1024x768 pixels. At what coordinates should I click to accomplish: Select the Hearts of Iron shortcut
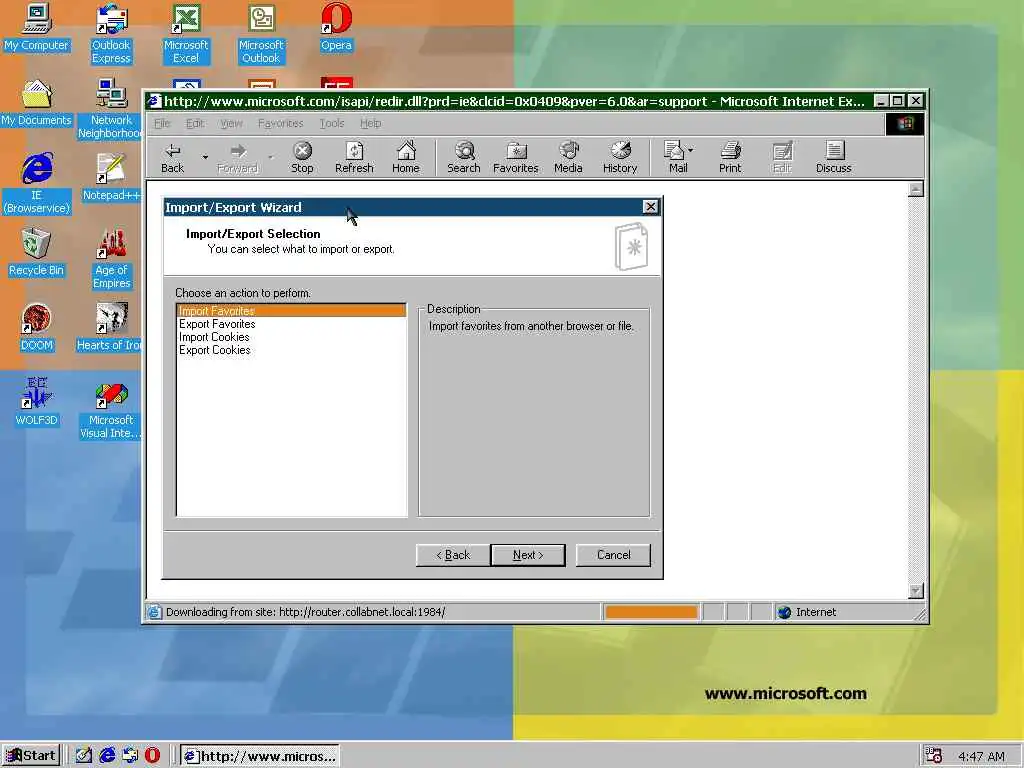(109, 328)
